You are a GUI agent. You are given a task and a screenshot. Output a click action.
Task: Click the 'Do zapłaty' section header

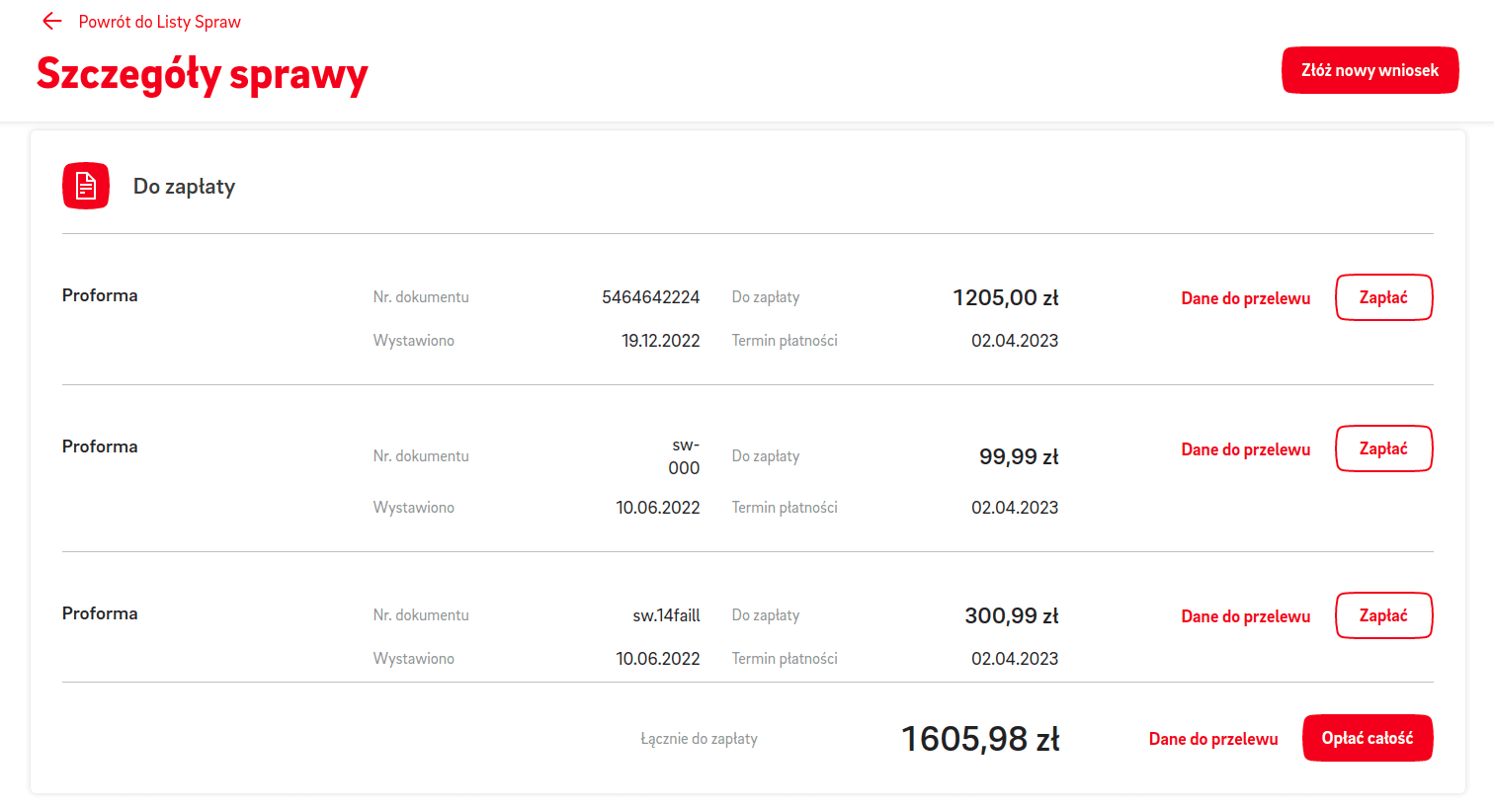click(185, 187)
